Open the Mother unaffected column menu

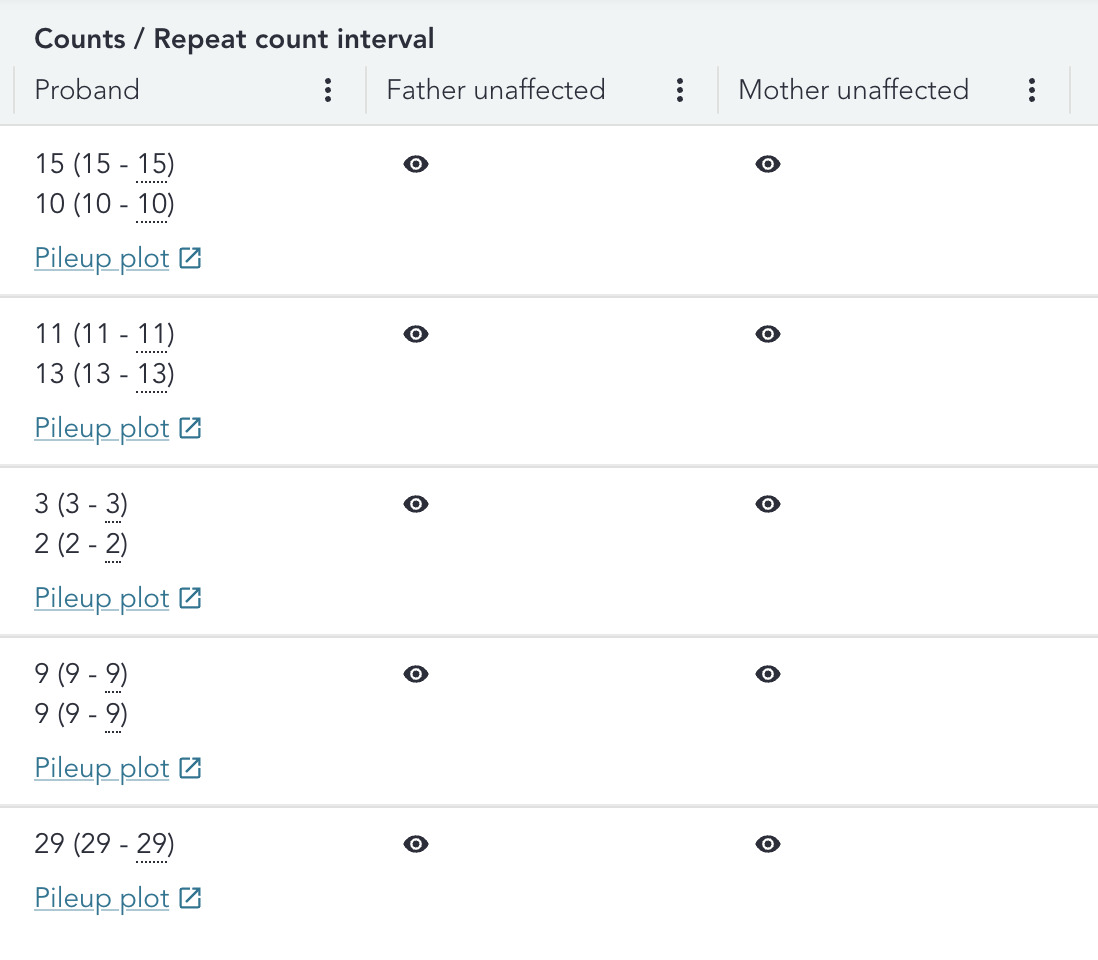click(x=1031, y=90)
